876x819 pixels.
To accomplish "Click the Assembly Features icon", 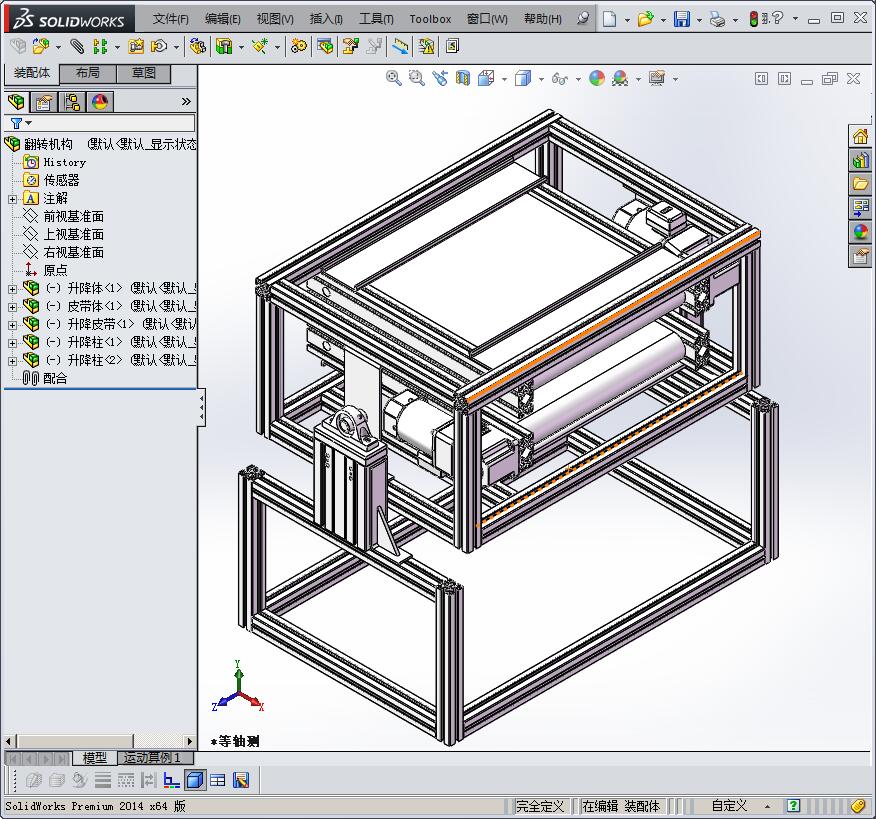I will (224, 46).
